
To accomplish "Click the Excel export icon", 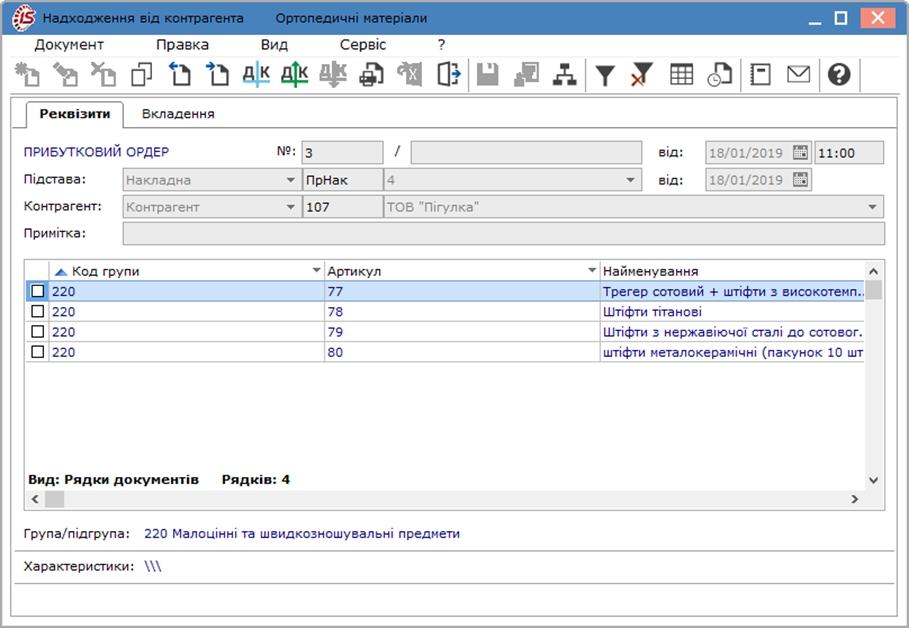I will [409, 74].
